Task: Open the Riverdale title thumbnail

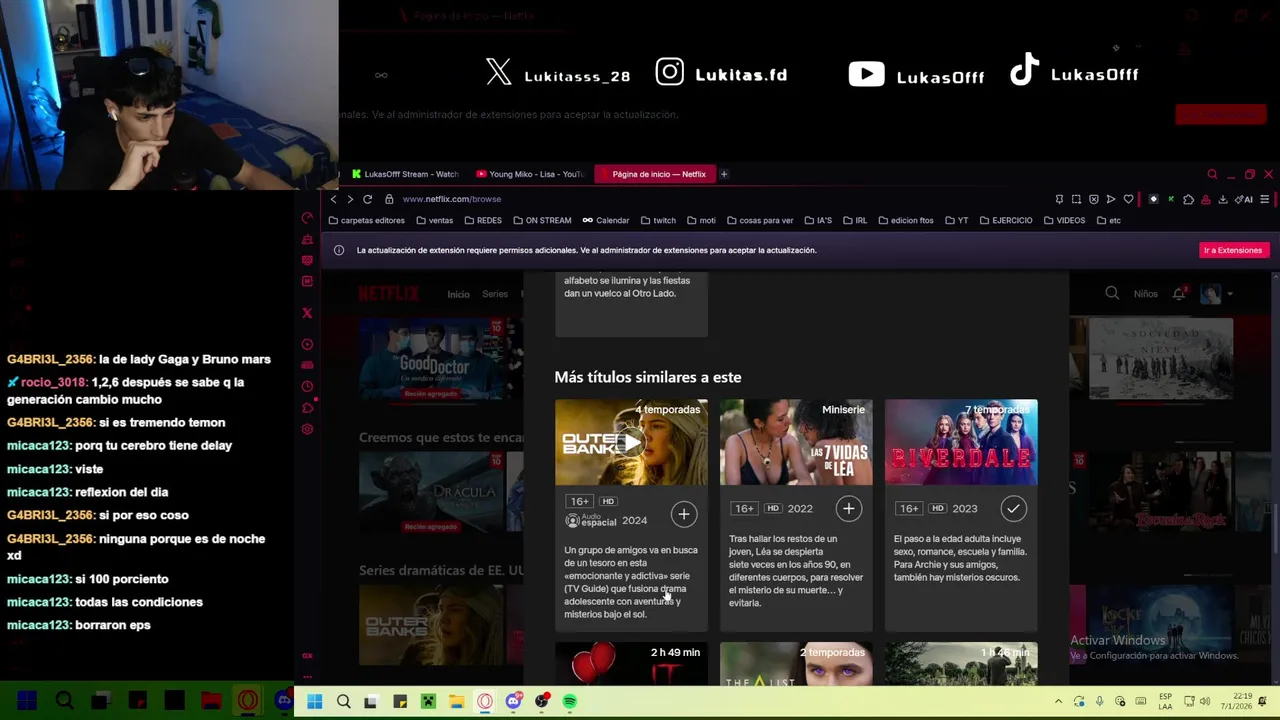Action: (961, 442)
